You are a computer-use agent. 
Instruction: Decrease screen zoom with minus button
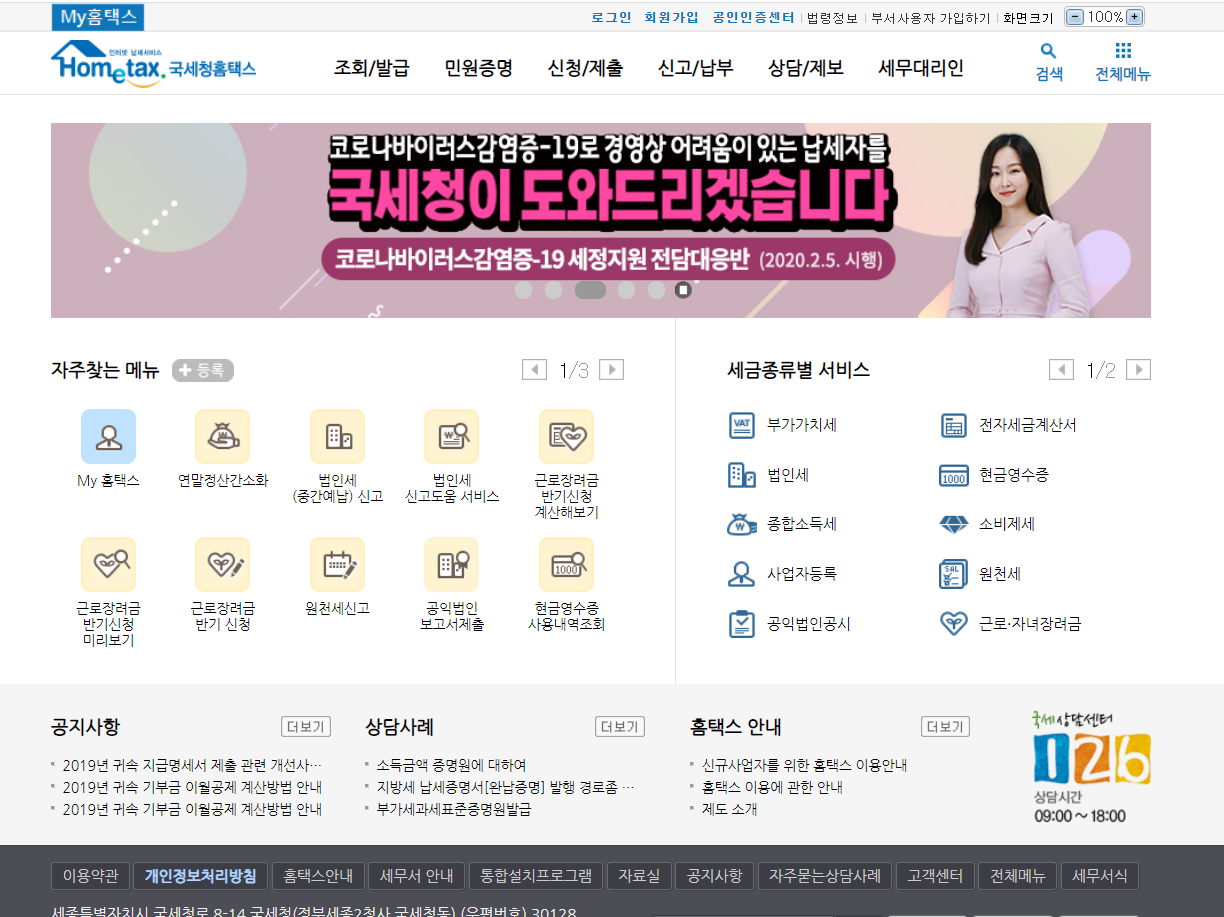point(1075,17)
